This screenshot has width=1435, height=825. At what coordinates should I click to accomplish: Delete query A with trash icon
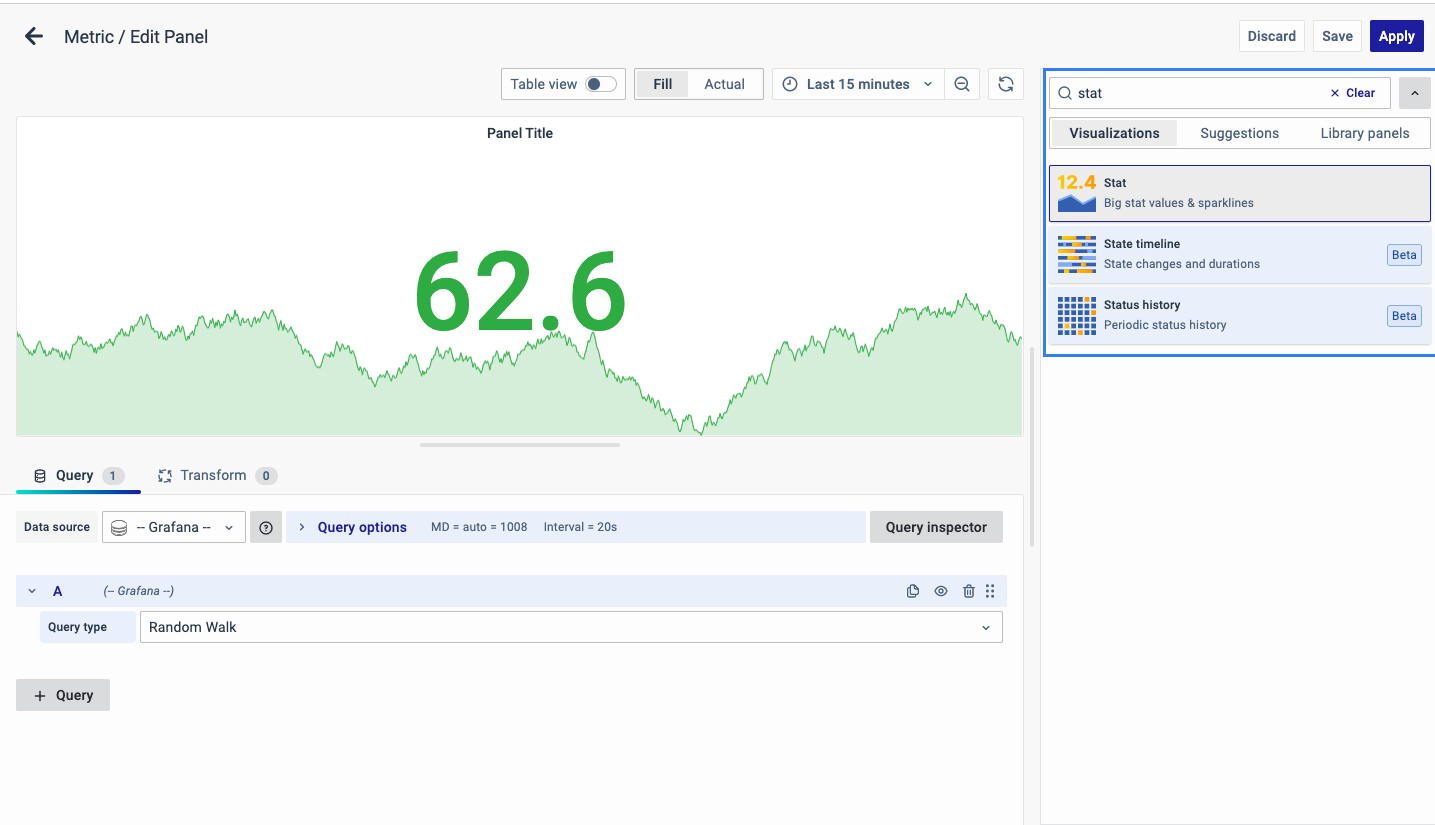968,591
